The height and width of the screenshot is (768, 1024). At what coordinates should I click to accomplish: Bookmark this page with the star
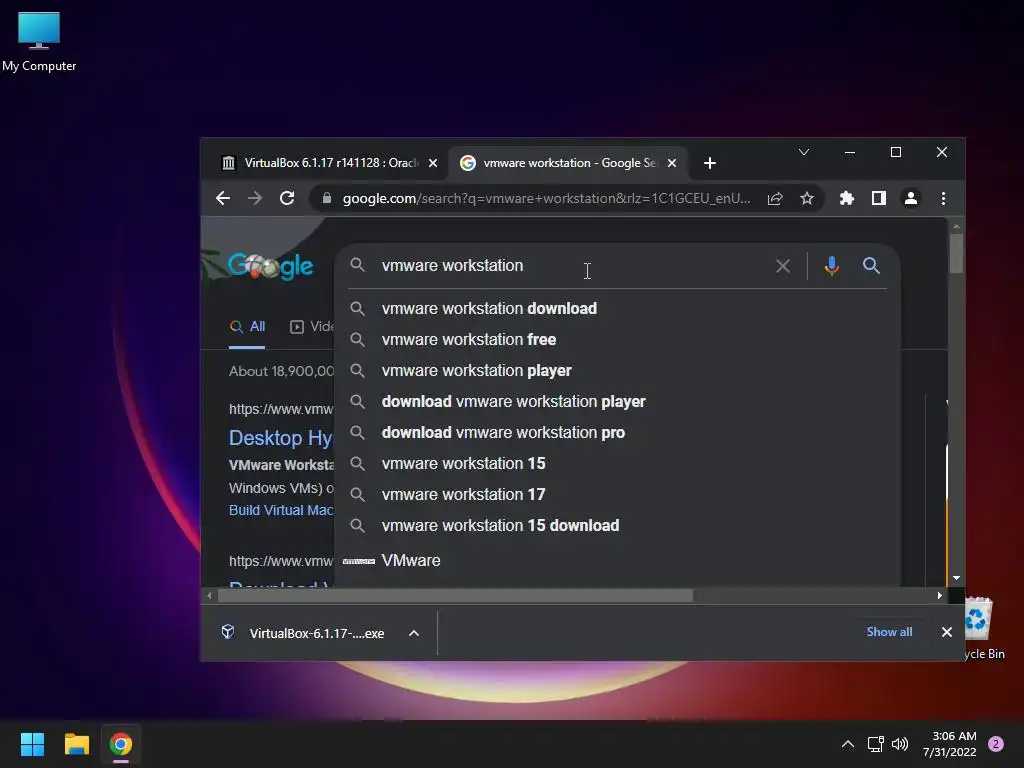pyautogui.click(x=807, y=199)
